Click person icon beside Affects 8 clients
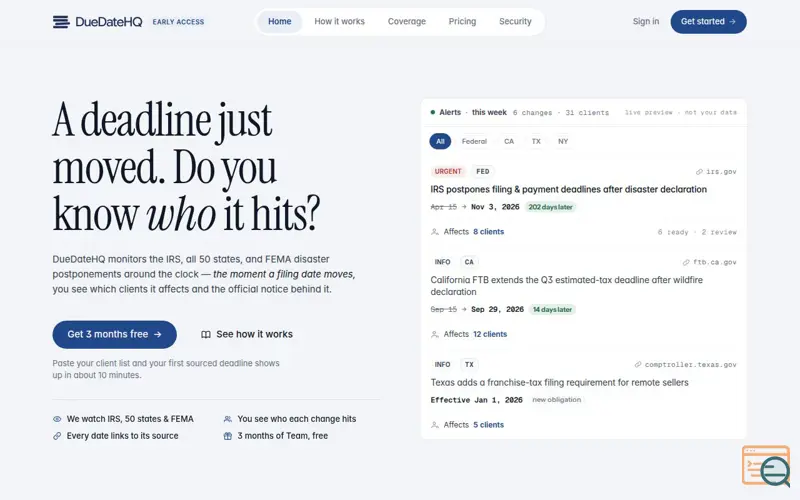The width and height of the screenshot is (800, 500). pyautogui.click(x=435, y=232)
